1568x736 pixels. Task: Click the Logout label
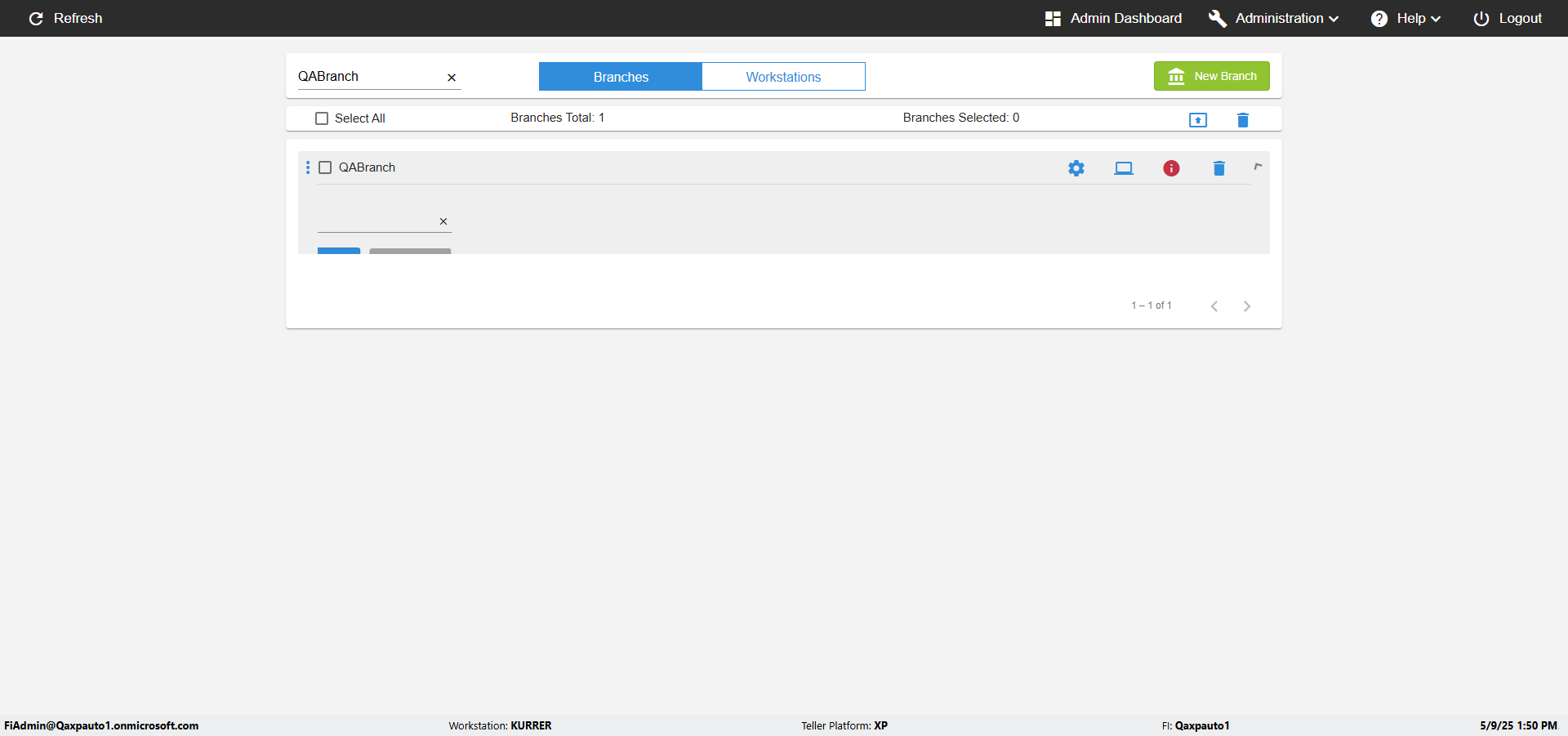1520,18
